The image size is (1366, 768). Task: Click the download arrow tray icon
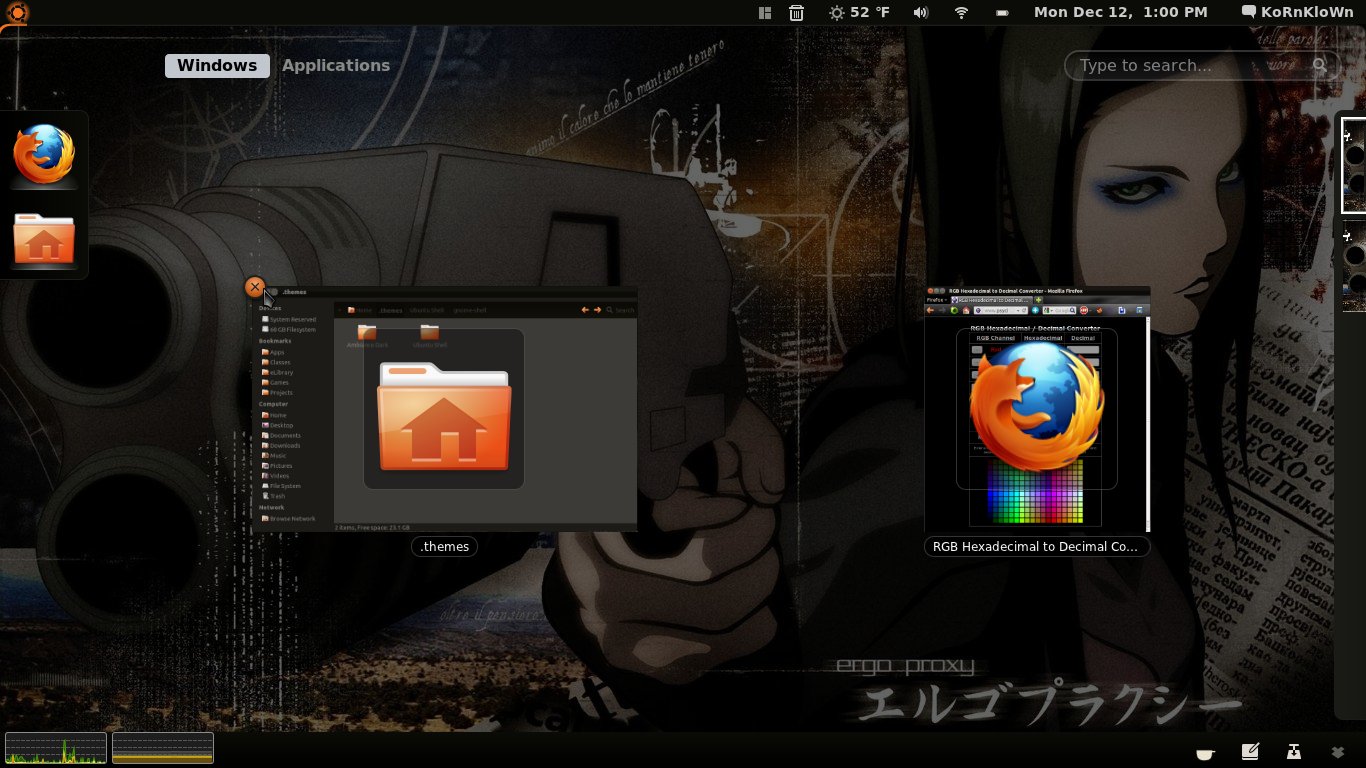1294,751
